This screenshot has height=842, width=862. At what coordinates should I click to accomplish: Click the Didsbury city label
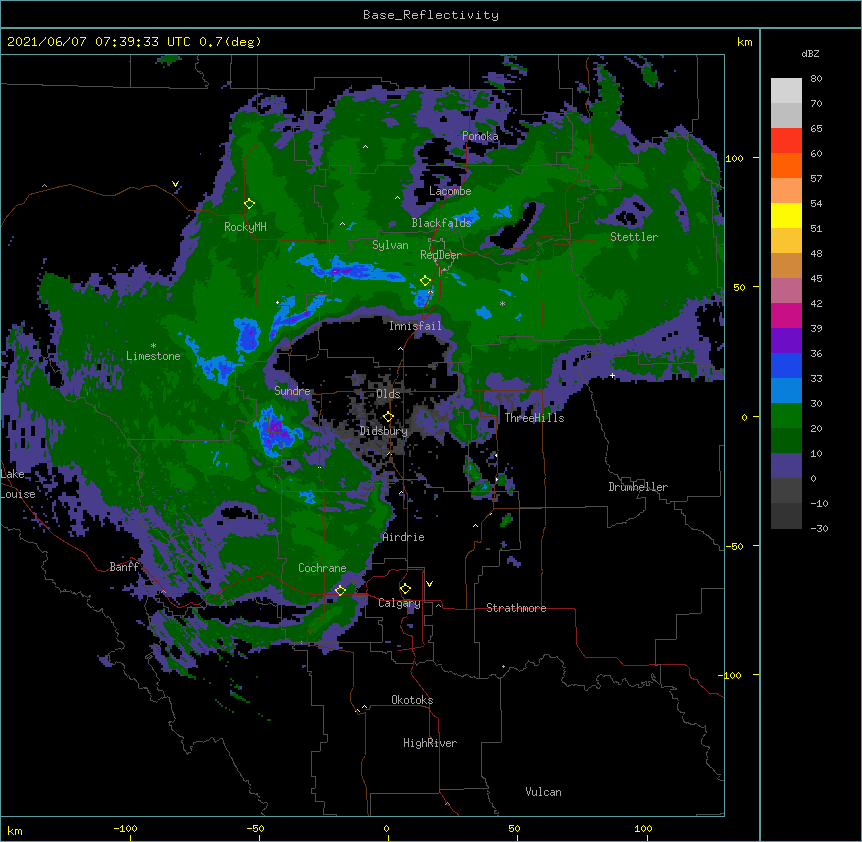pos(384,431)
